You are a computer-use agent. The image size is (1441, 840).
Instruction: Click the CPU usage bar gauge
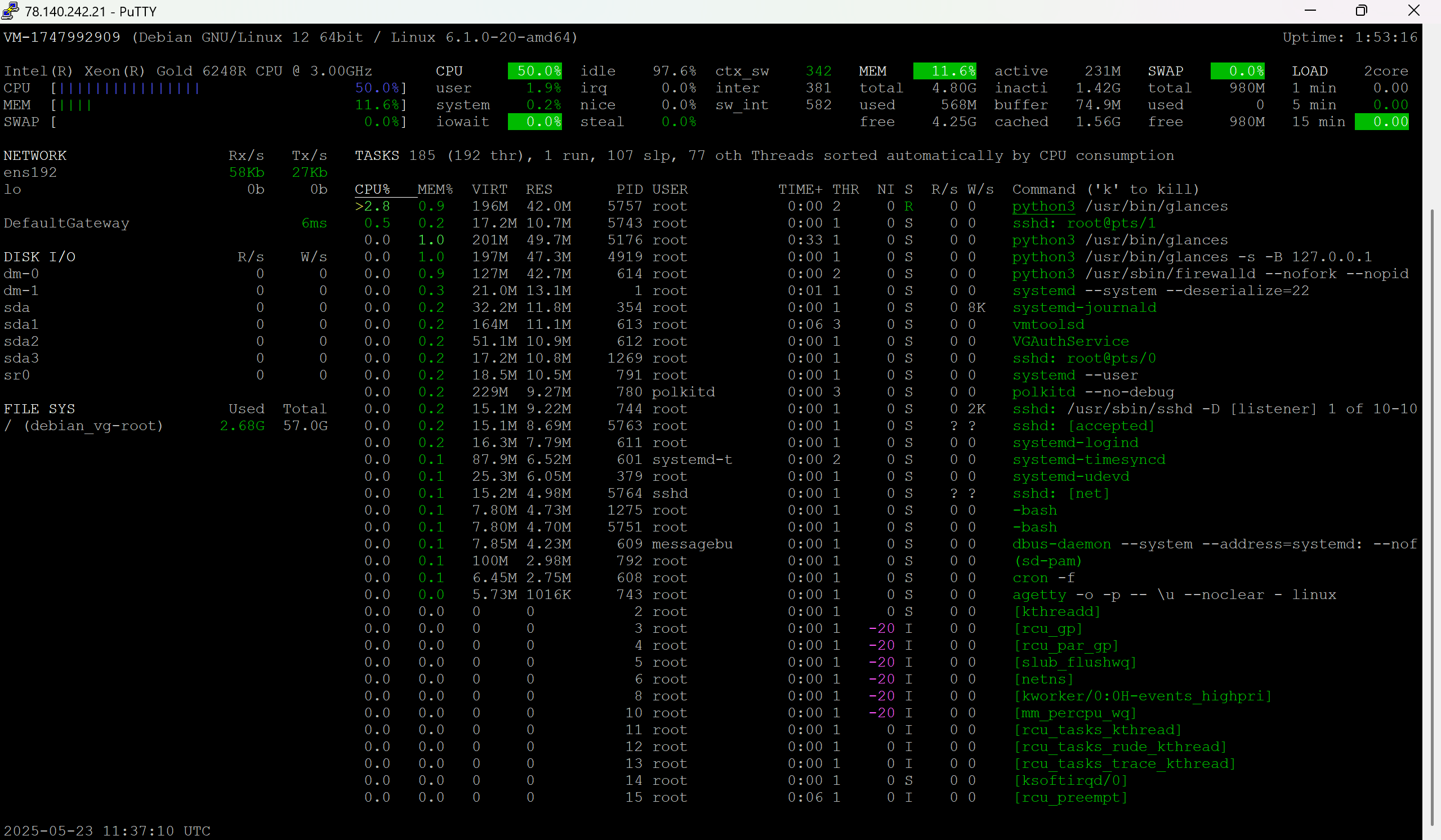(x=205, y=88)
